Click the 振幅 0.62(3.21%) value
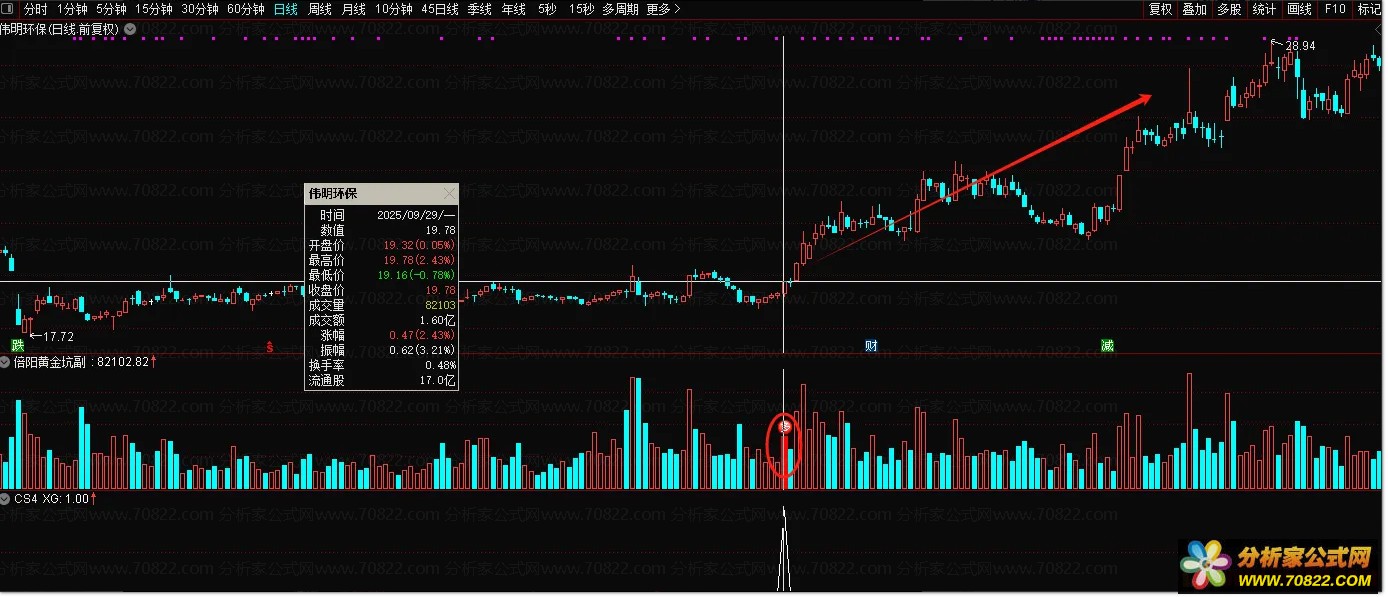The height and width of the screenshot is (597, 1388). (422, 350)
